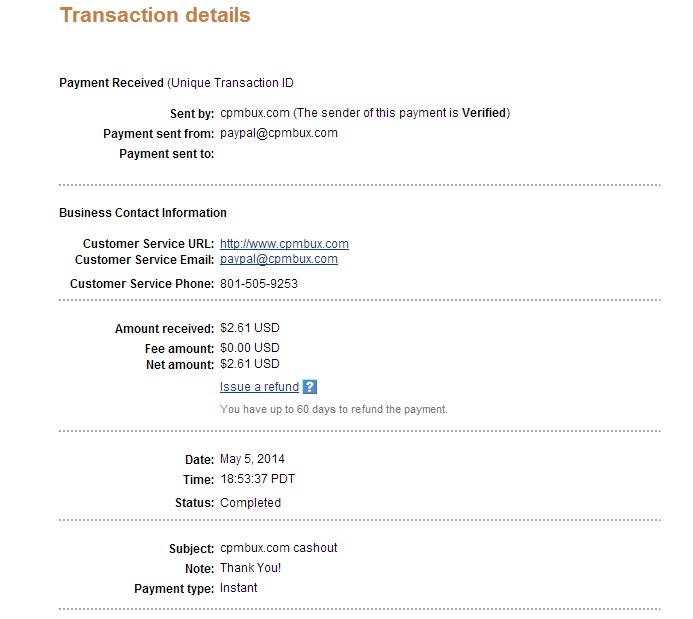Screen dimensions: 693x619
Task: Click the paypal@cpmbux.com Customer Service Email link
Action: coord(279,259)
